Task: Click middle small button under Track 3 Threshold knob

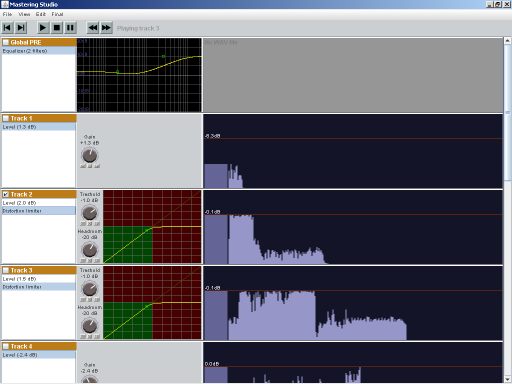Action: [x=90, y=299]
